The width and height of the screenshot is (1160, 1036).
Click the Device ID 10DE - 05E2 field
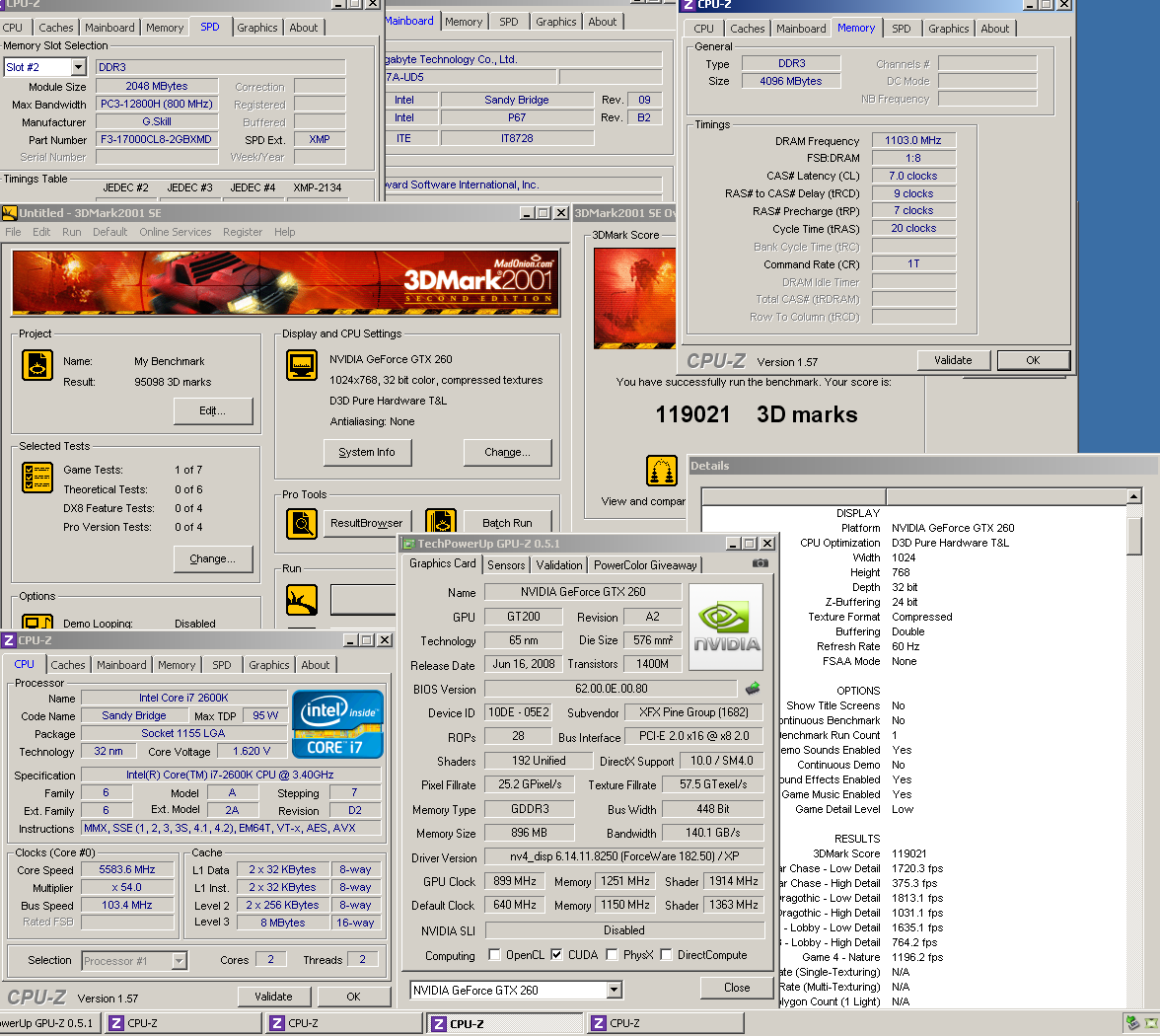pos(519,712)
